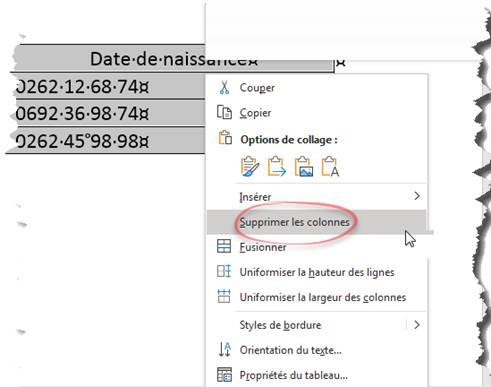Click the scissors Couper icon
This screenshot has height=387, width=491.
(224, 88)
